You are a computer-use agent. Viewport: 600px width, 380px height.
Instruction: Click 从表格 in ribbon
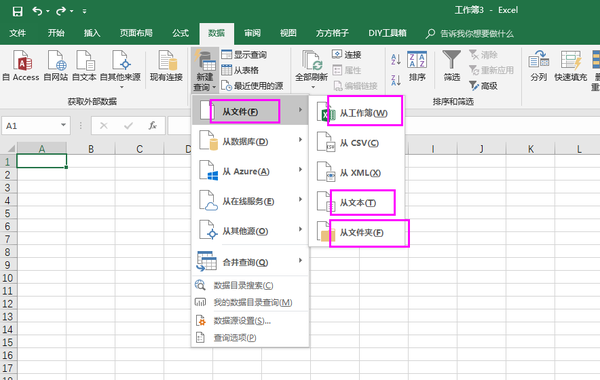tap(240, 70)
